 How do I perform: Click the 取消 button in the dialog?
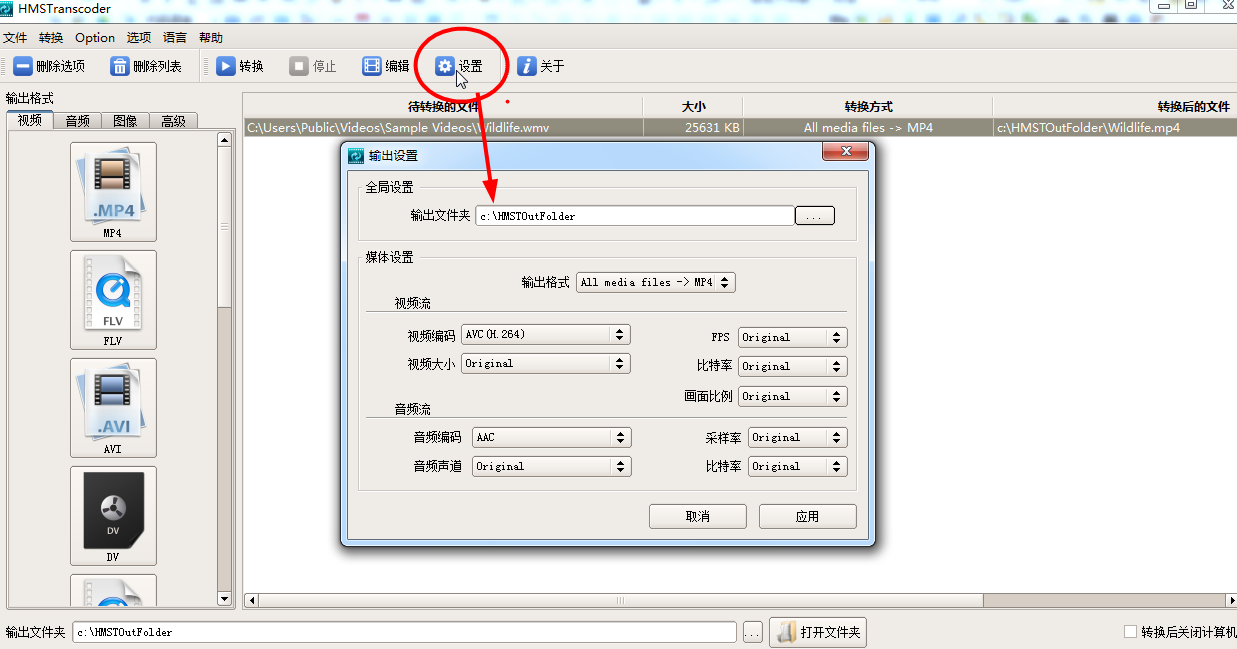(698, 516)
